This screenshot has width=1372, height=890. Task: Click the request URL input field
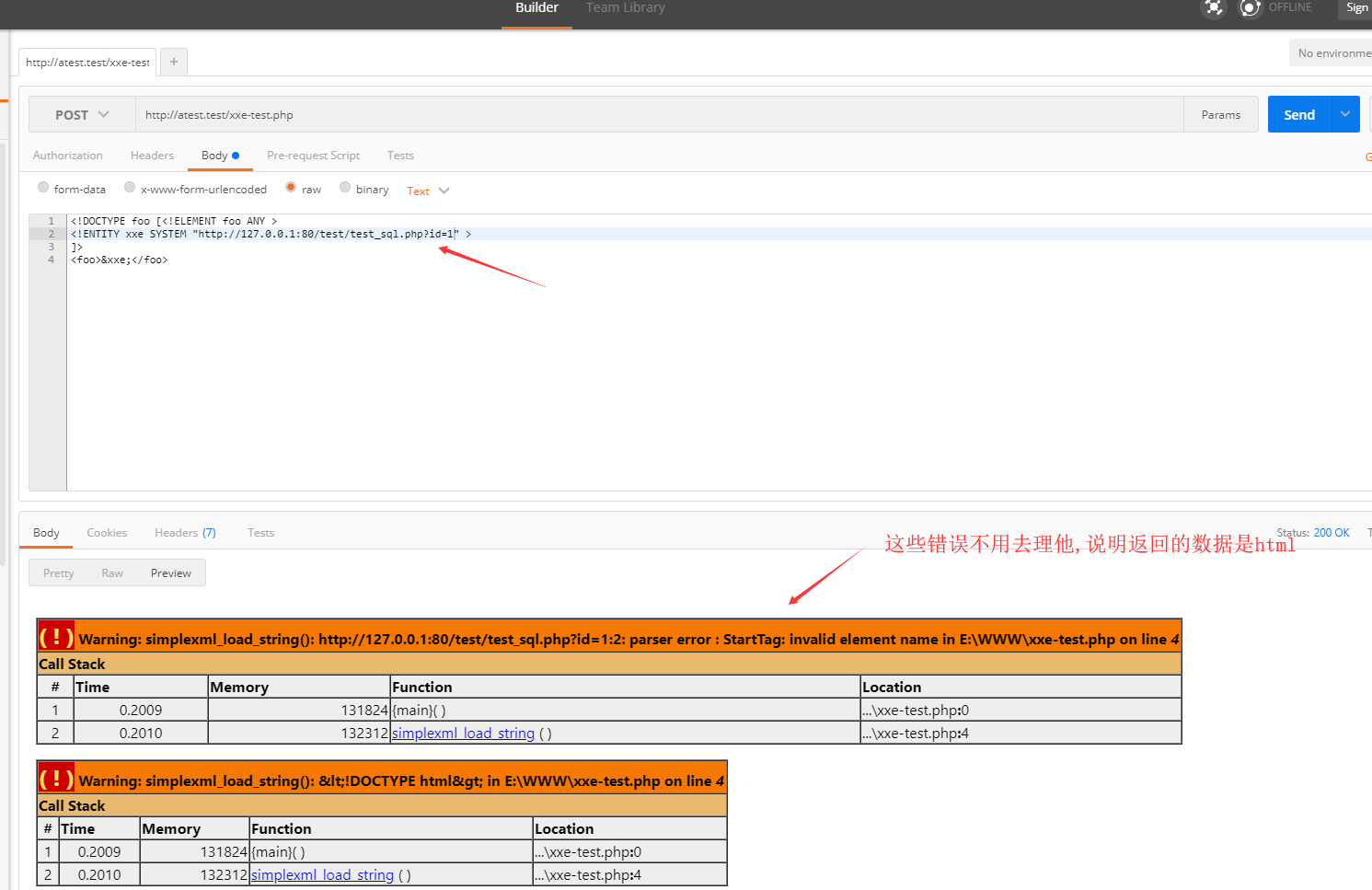click(659, 115)
